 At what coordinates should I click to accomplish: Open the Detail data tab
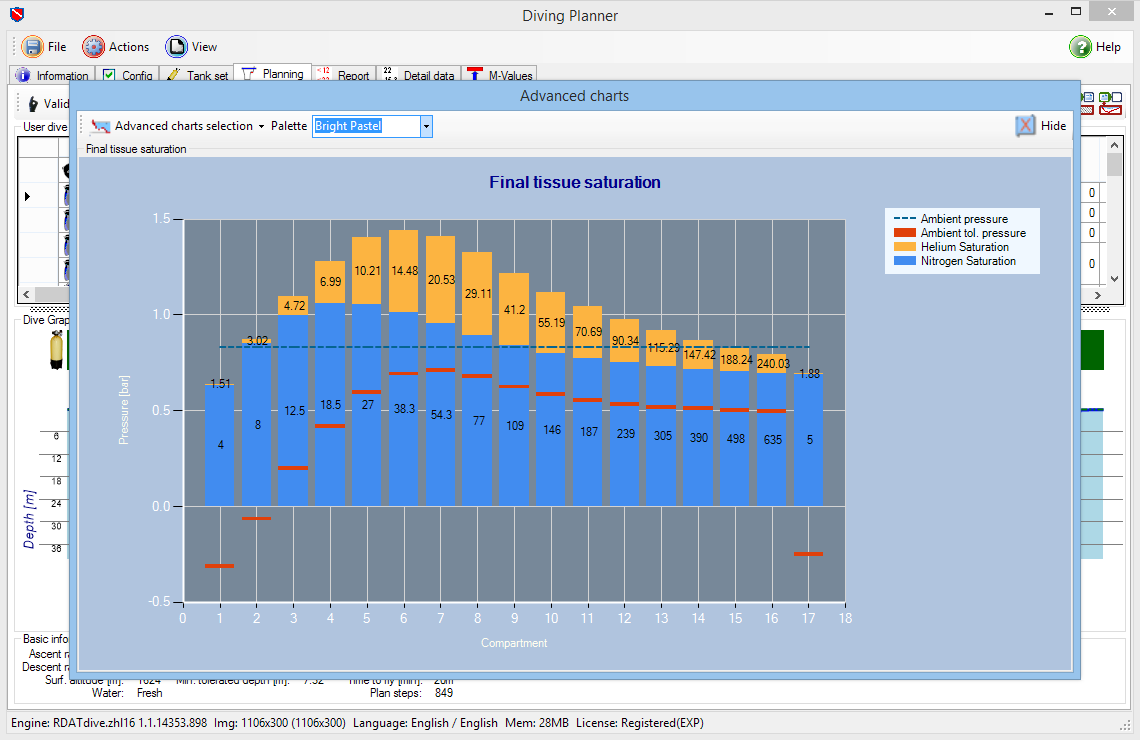[418, 76]
